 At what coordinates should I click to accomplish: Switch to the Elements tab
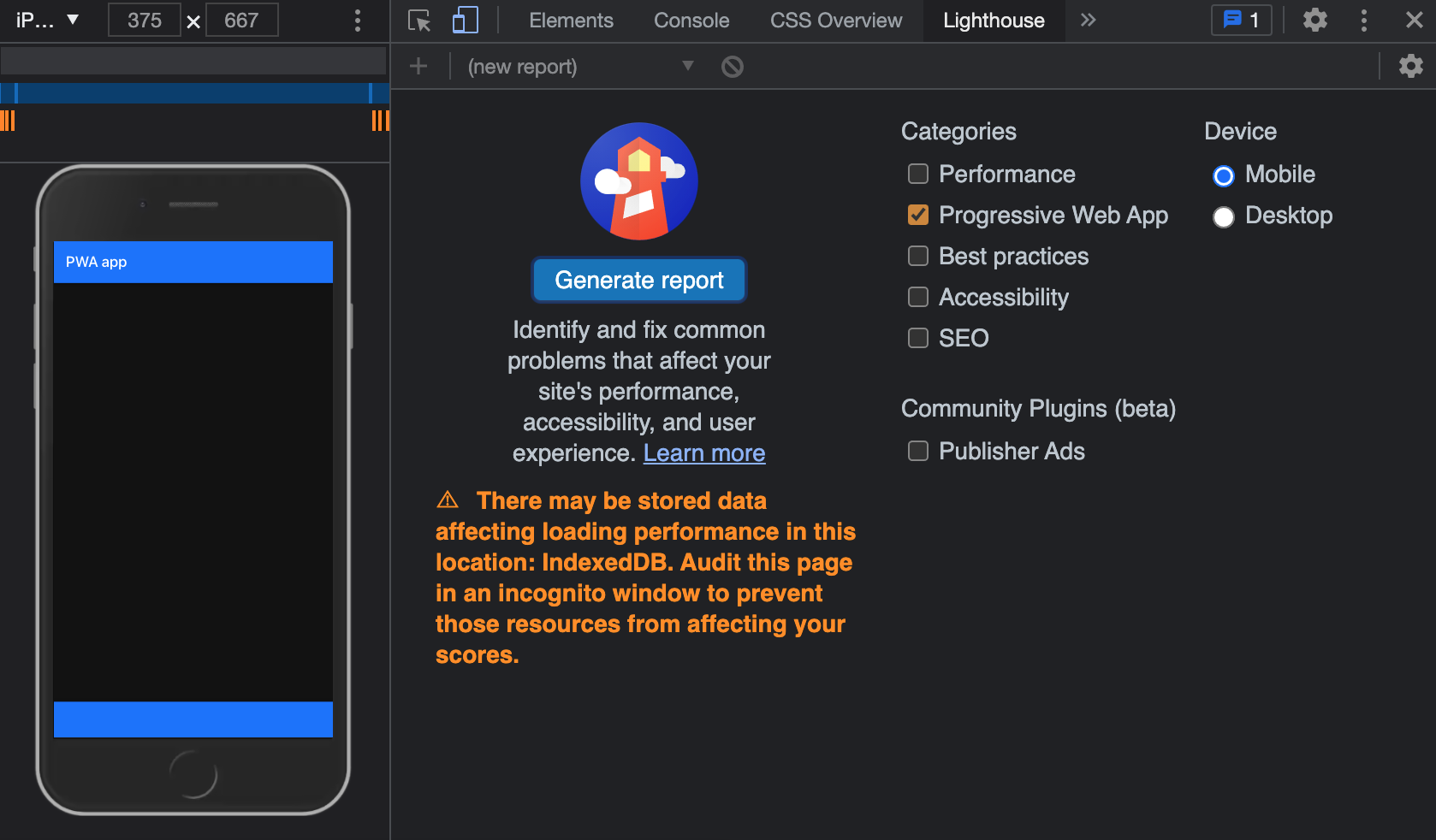571,21
